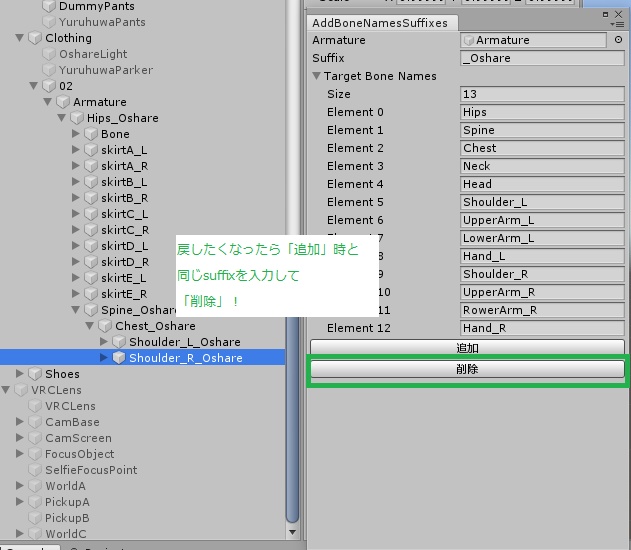Click Element 5 field Shoulder_L

click(542, 202)
